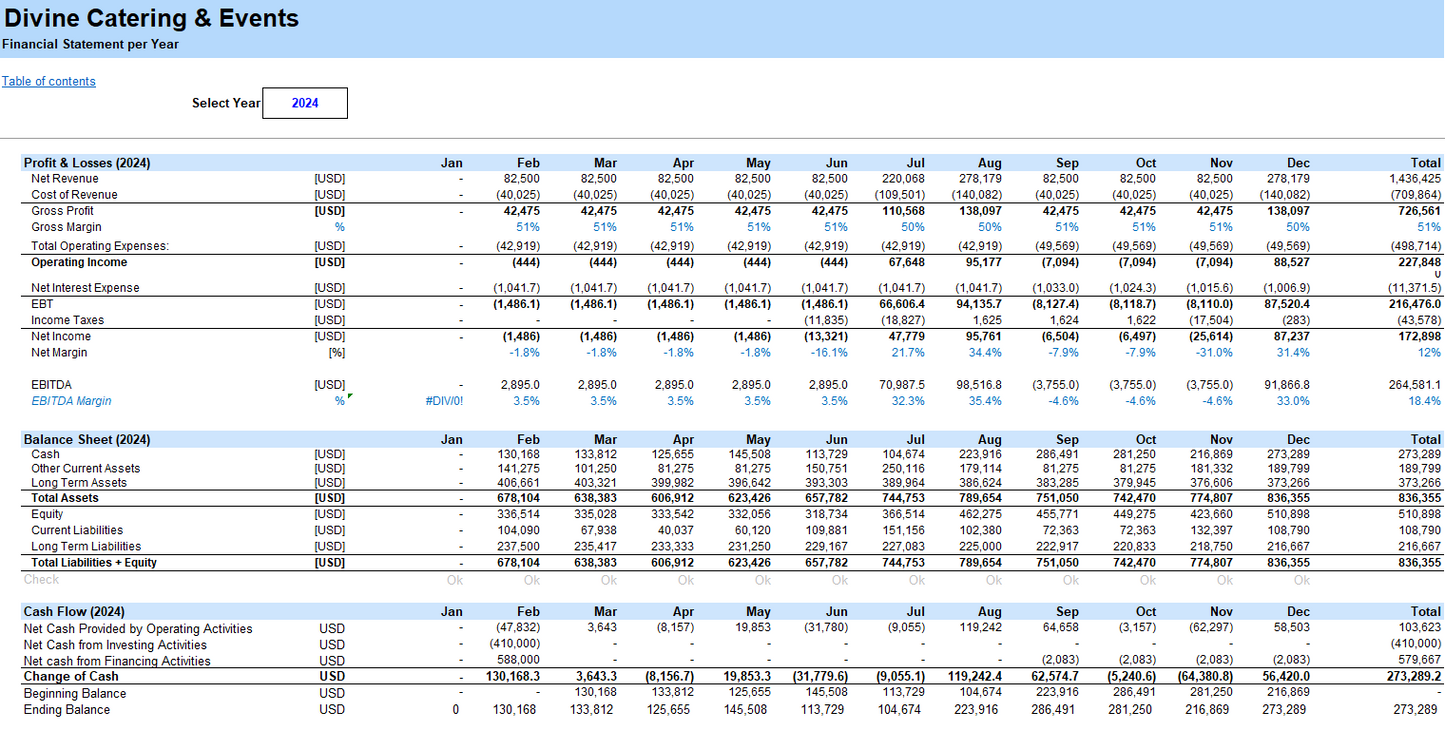
Task: Open the Table of contents link
Action: [49, 81]
